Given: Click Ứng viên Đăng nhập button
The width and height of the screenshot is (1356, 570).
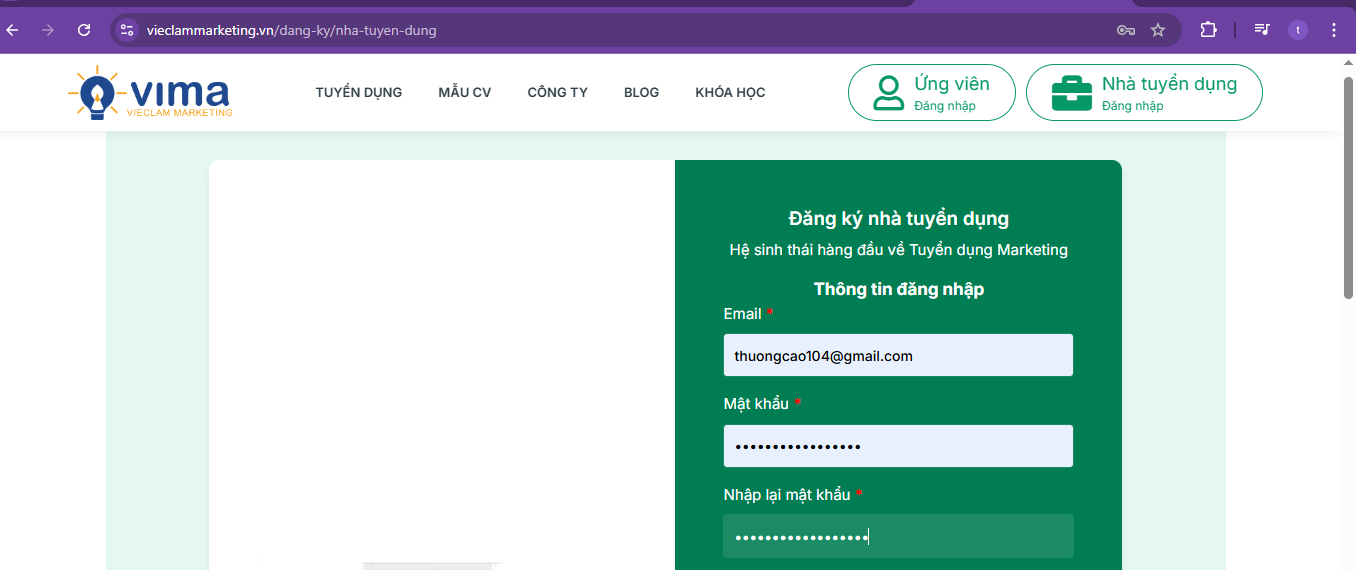Looking at the screenshot, I should coord(931,93).
